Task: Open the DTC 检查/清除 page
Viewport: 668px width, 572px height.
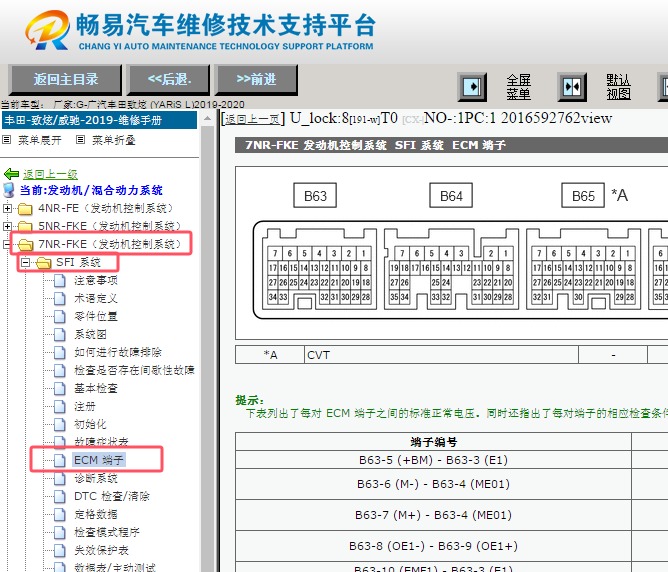Action: (x=112, y=496)
